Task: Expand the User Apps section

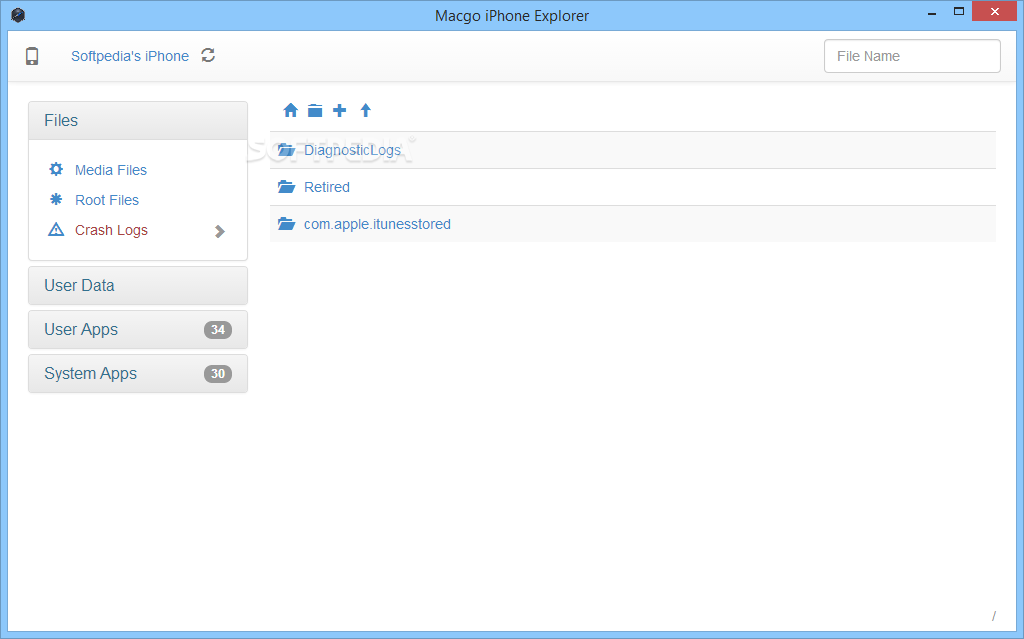Action: pyautogui.click(x=138, y=329)
